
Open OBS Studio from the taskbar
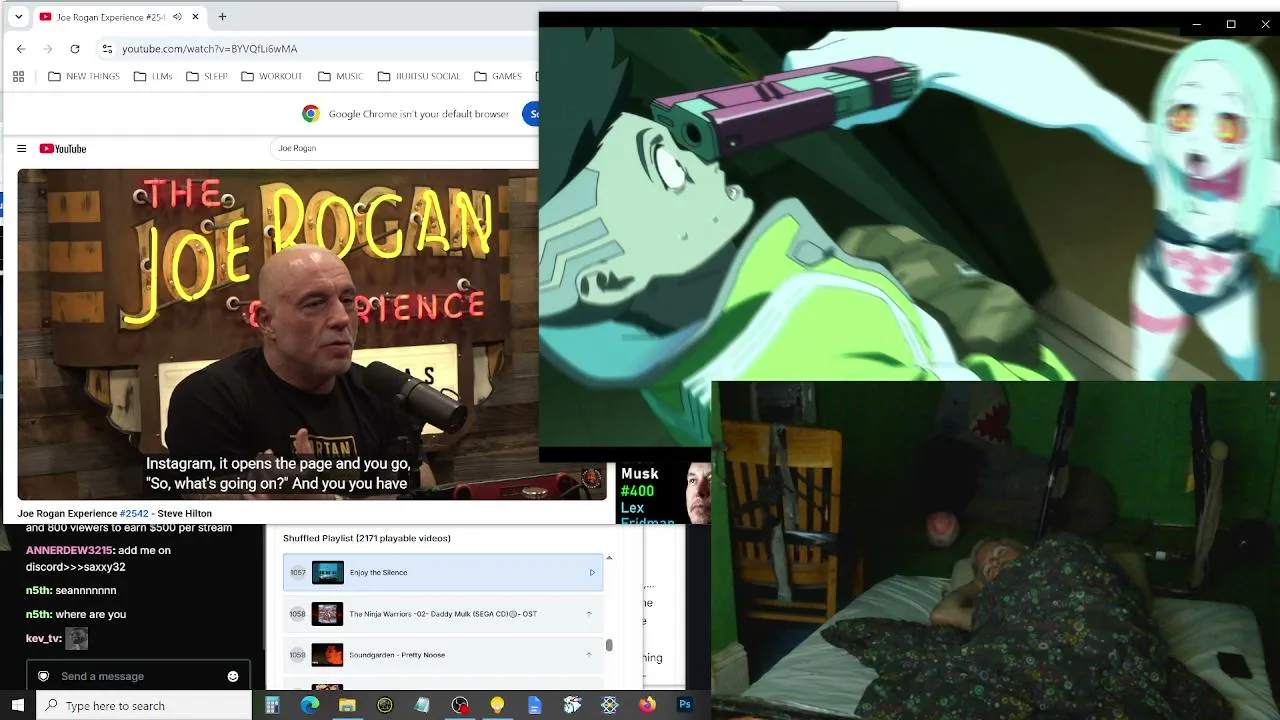460,705
